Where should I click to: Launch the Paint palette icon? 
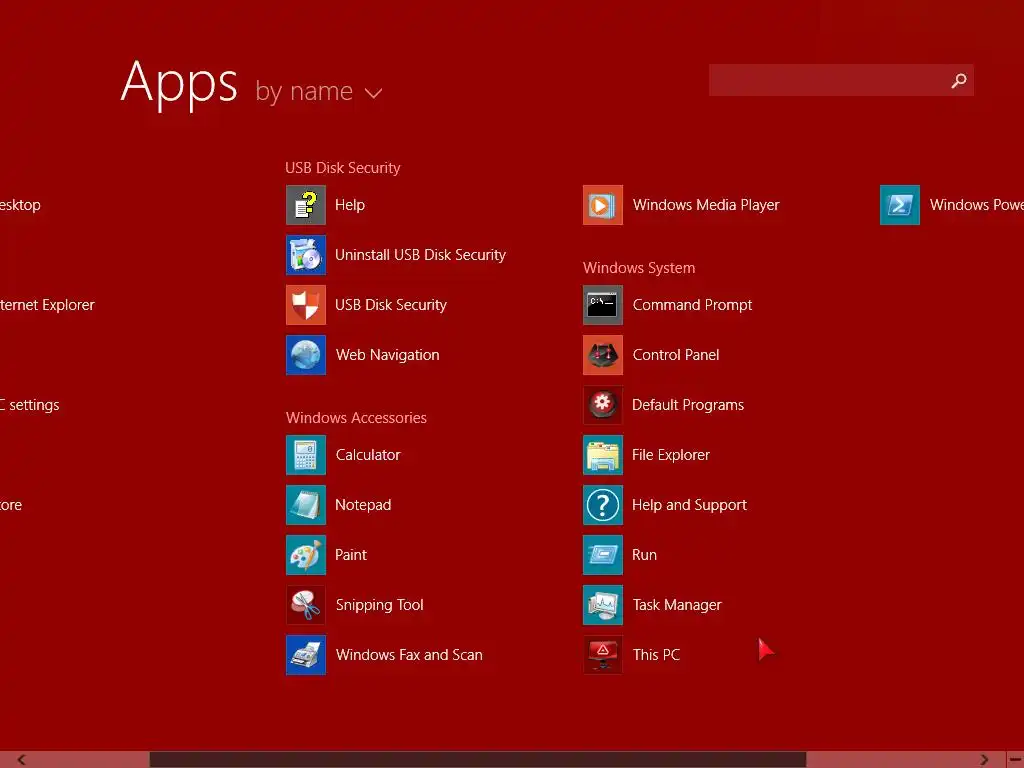(306, 555)
